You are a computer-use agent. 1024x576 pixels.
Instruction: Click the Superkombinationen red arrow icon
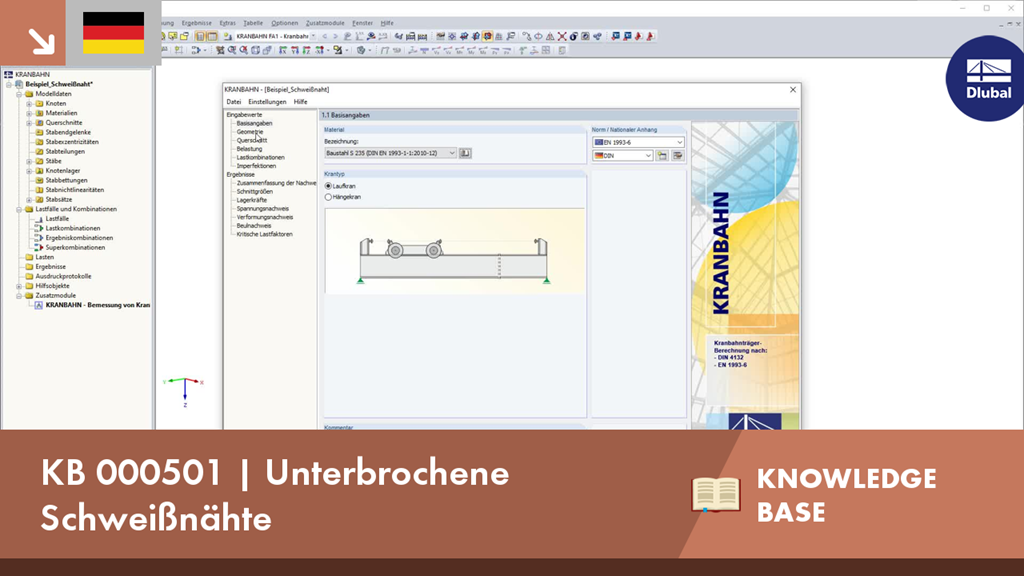pyautogui.click(x=39, y=248)
